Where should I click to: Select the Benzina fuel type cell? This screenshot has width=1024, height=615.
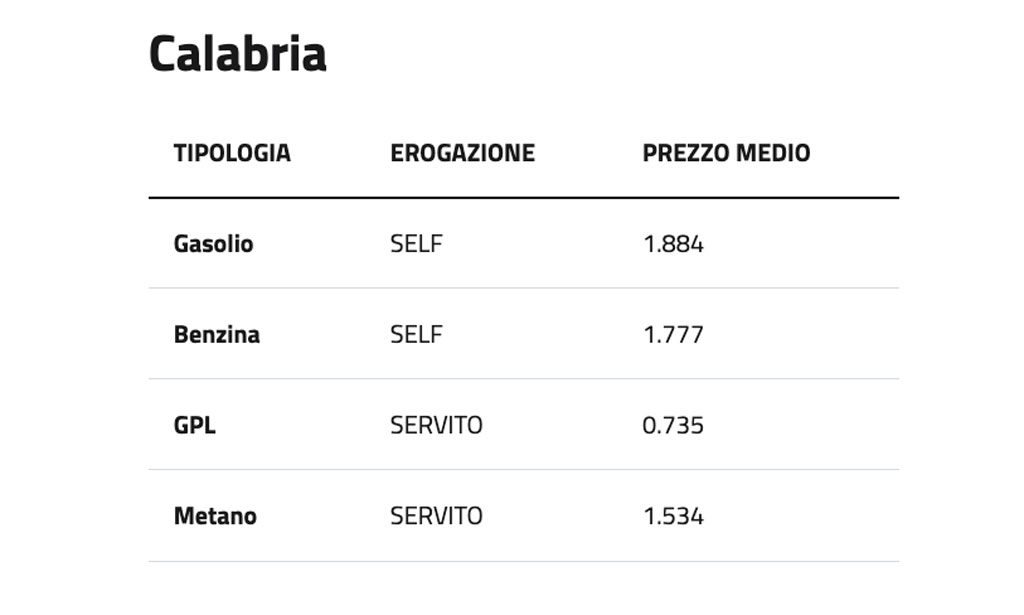tap(216, 335)
